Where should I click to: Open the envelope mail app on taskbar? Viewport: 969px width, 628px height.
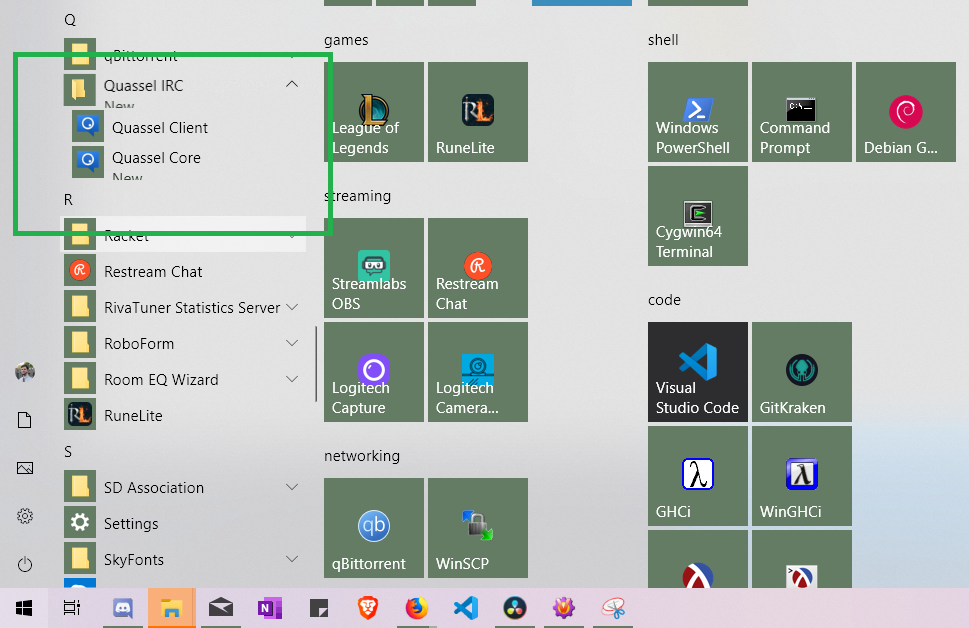[x=221, y=608]
